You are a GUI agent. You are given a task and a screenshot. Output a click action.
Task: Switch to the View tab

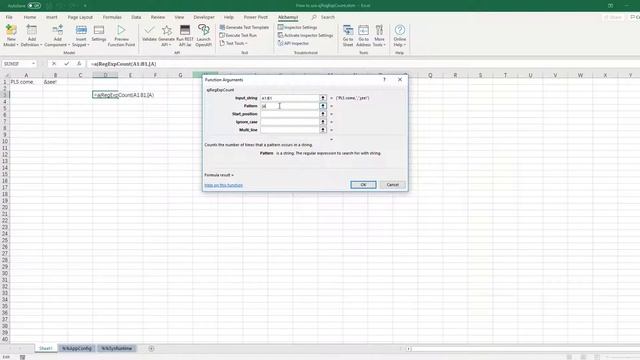coord(179,17)
